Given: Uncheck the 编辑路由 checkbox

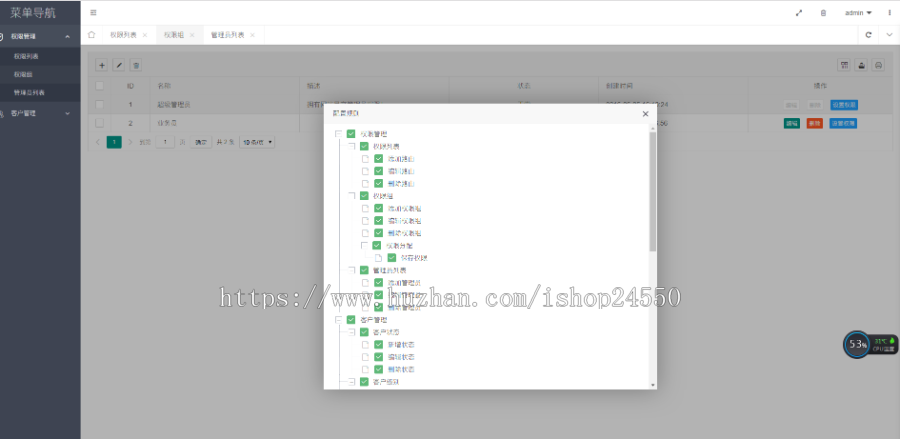Looking at the screenshot, I should tap(378, 171).
